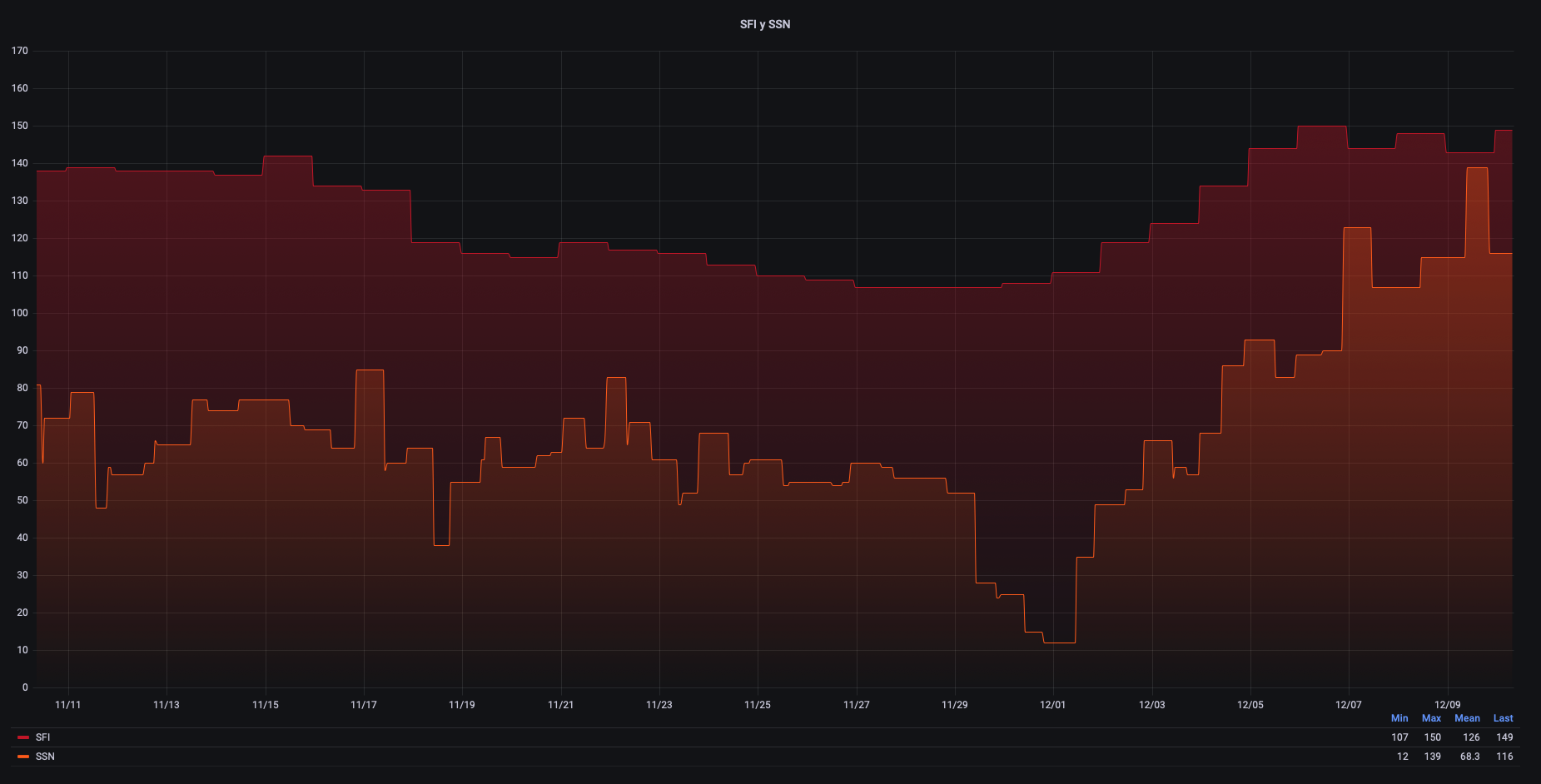Sort legend by Last column
This screenshot has width=1541, height=784.
[x=1503, y=718]
